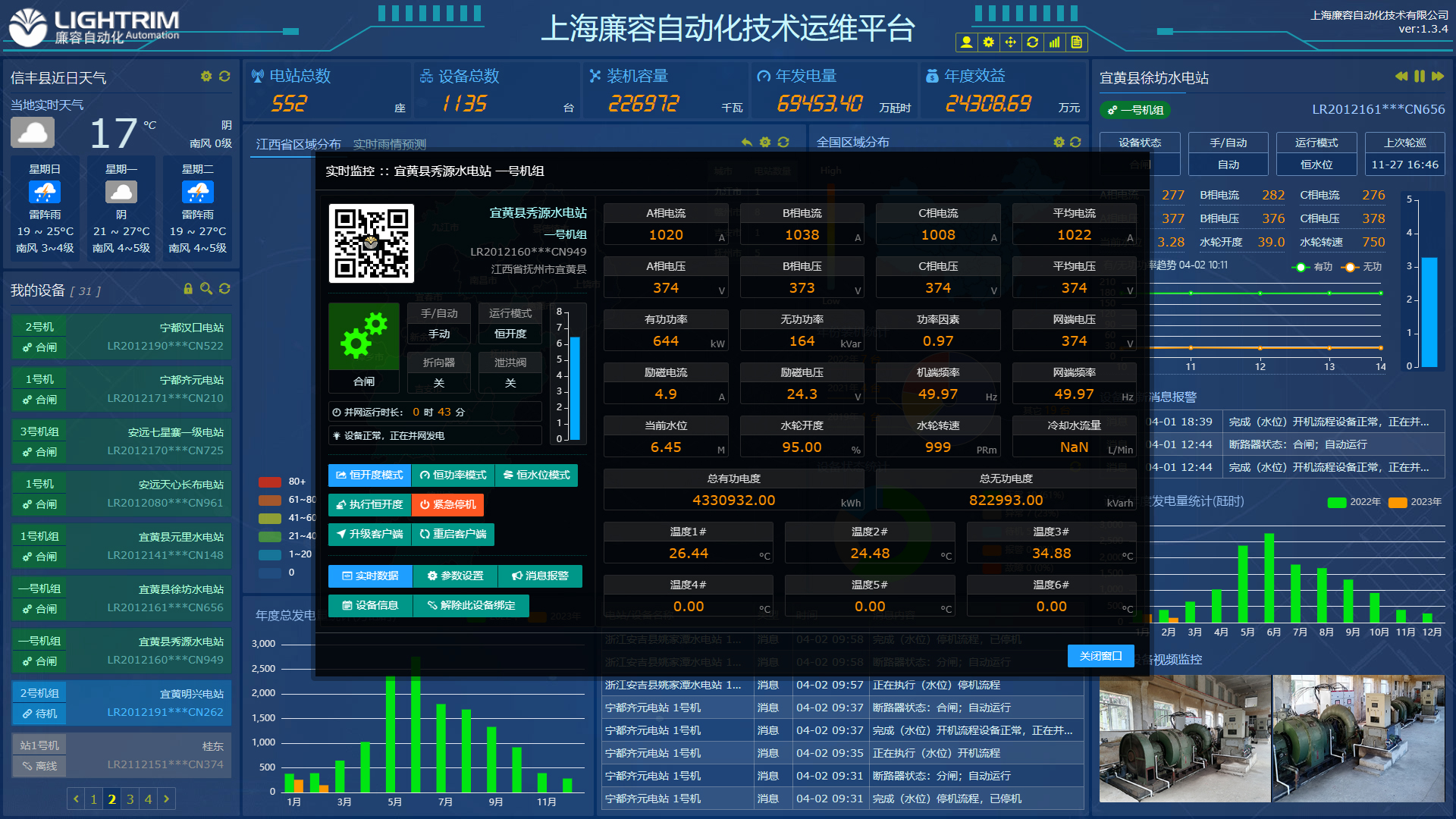Refresh the 我的设备 list

(224, 289)
